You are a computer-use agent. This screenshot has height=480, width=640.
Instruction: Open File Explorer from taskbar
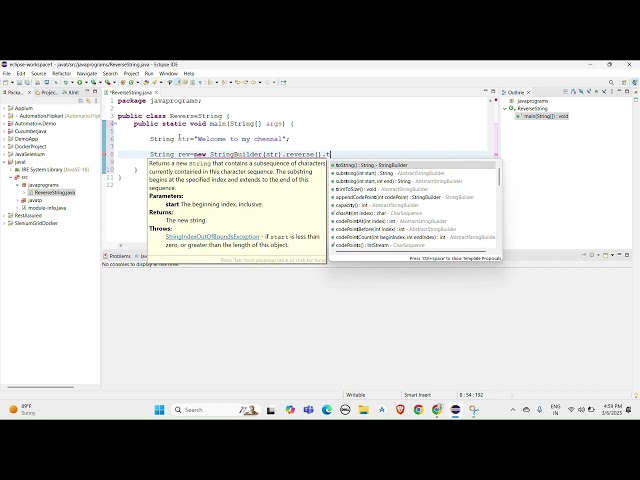363,409
